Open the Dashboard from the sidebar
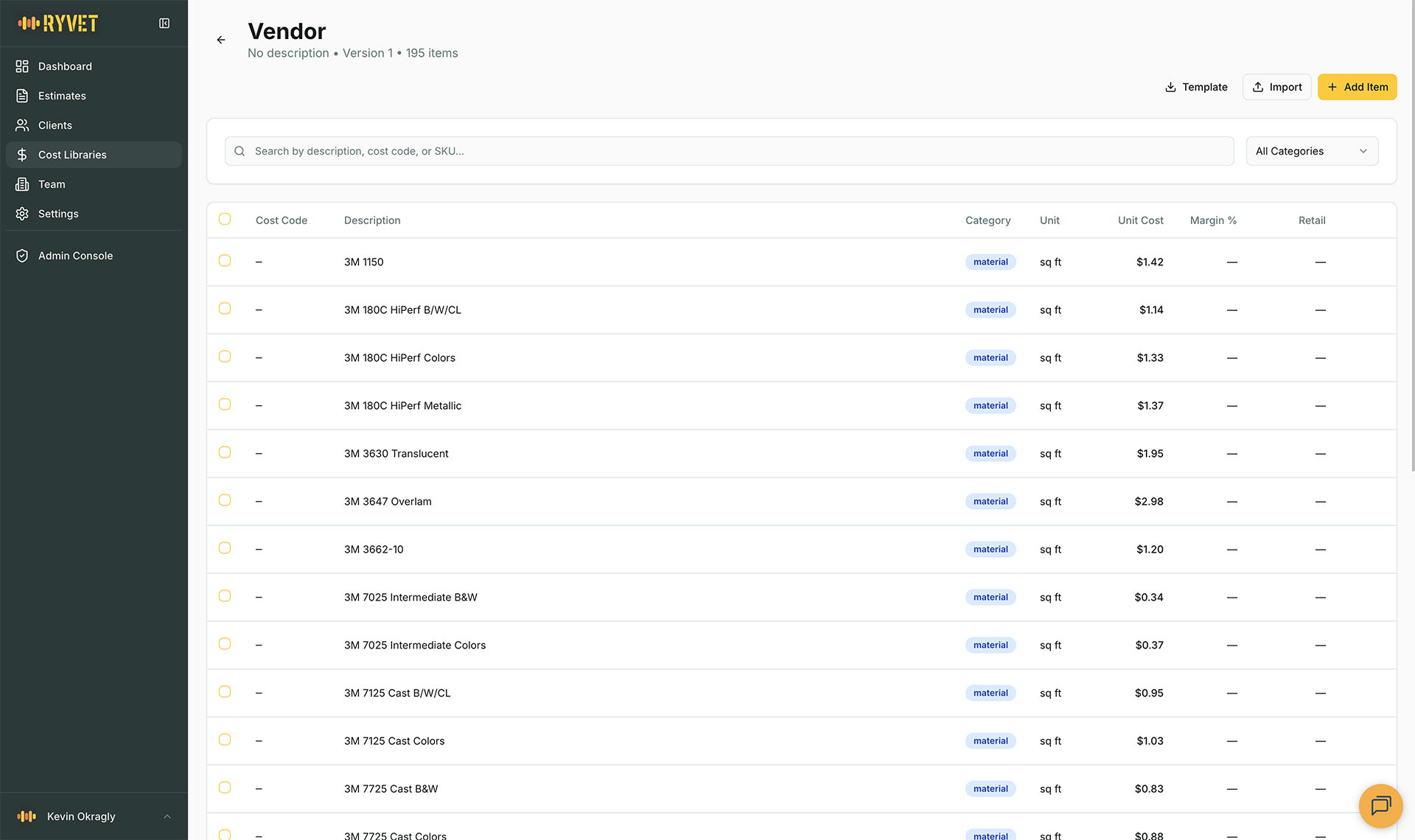The width and height of the screenshot is (1415, 840). tap(65, 66)
